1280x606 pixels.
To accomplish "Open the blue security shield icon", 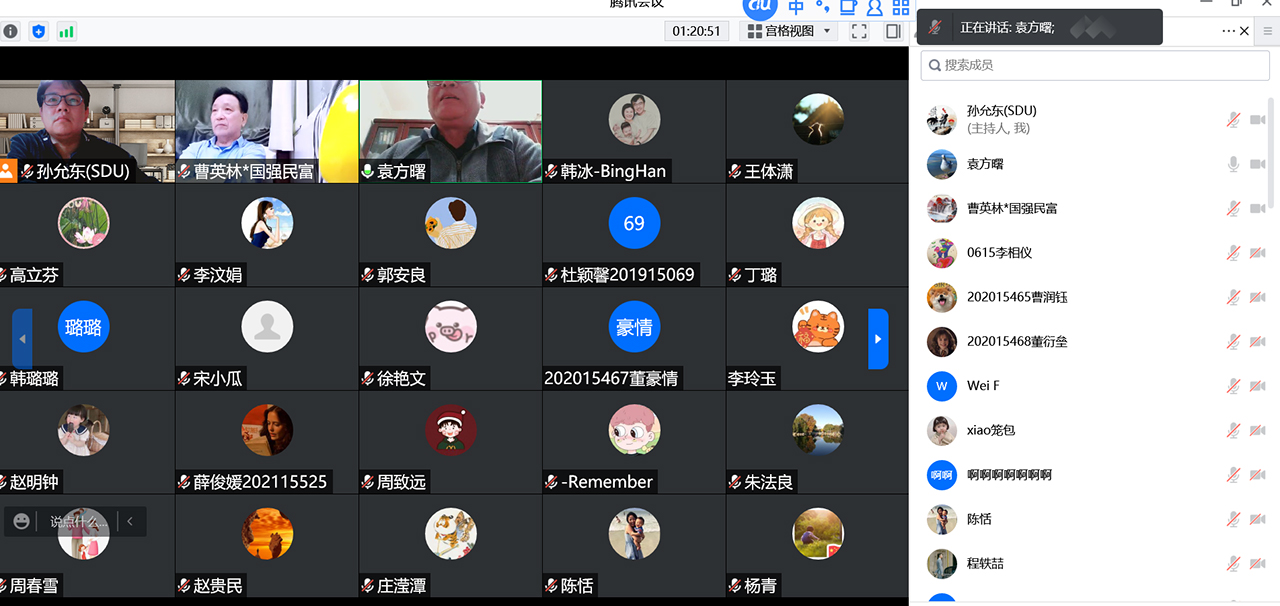I will click(x=38, y=31).
